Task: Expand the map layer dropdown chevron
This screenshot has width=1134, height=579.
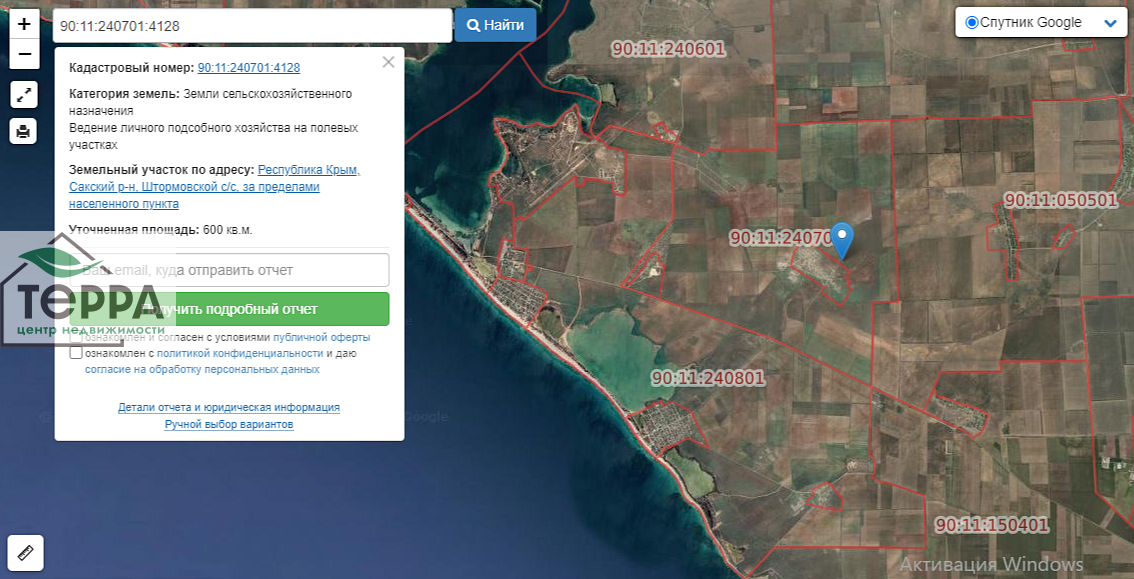Action: tap(1109, 23)
